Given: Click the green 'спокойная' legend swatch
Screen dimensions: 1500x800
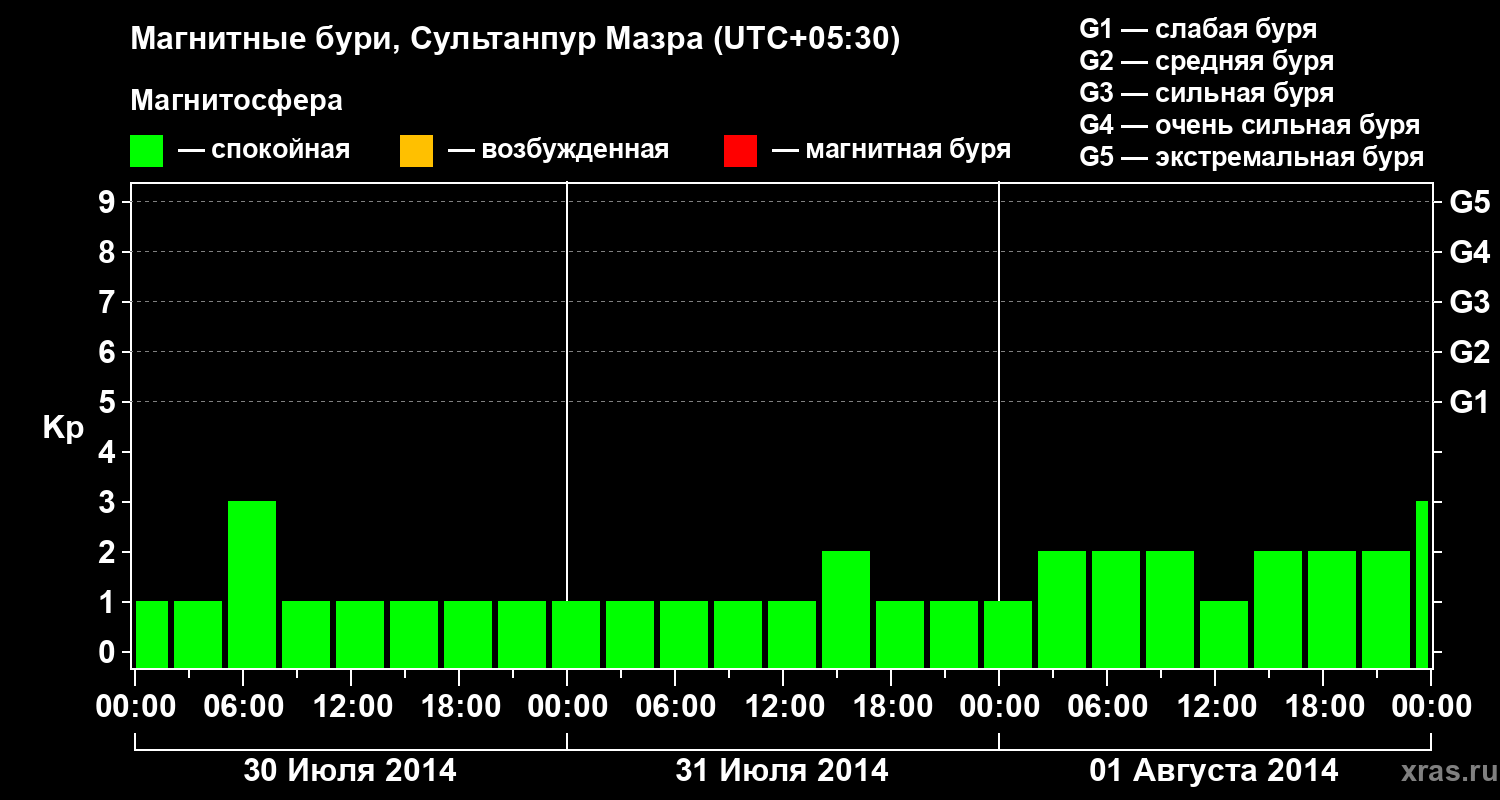Looking at the screenshot, I should 147,151.
